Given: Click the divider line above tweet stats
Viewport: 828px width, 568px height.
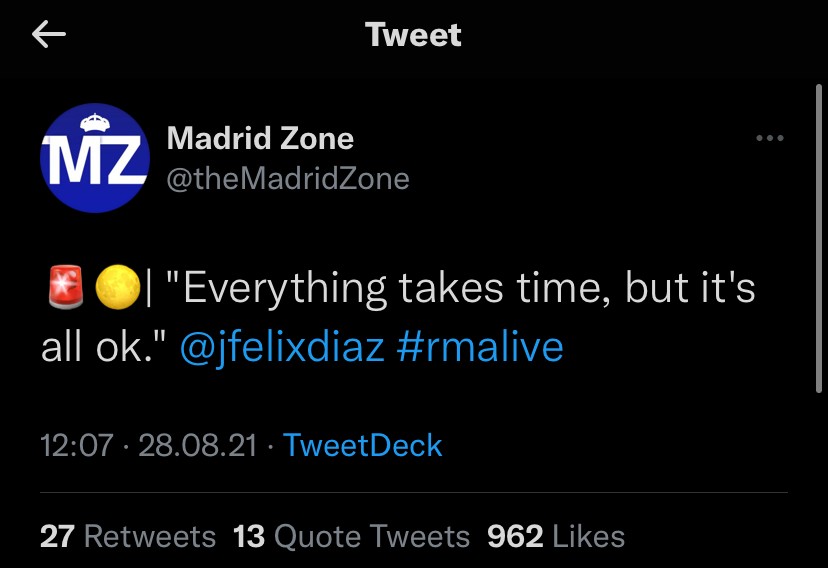Looking at the screenshot, I should point(414,493).
